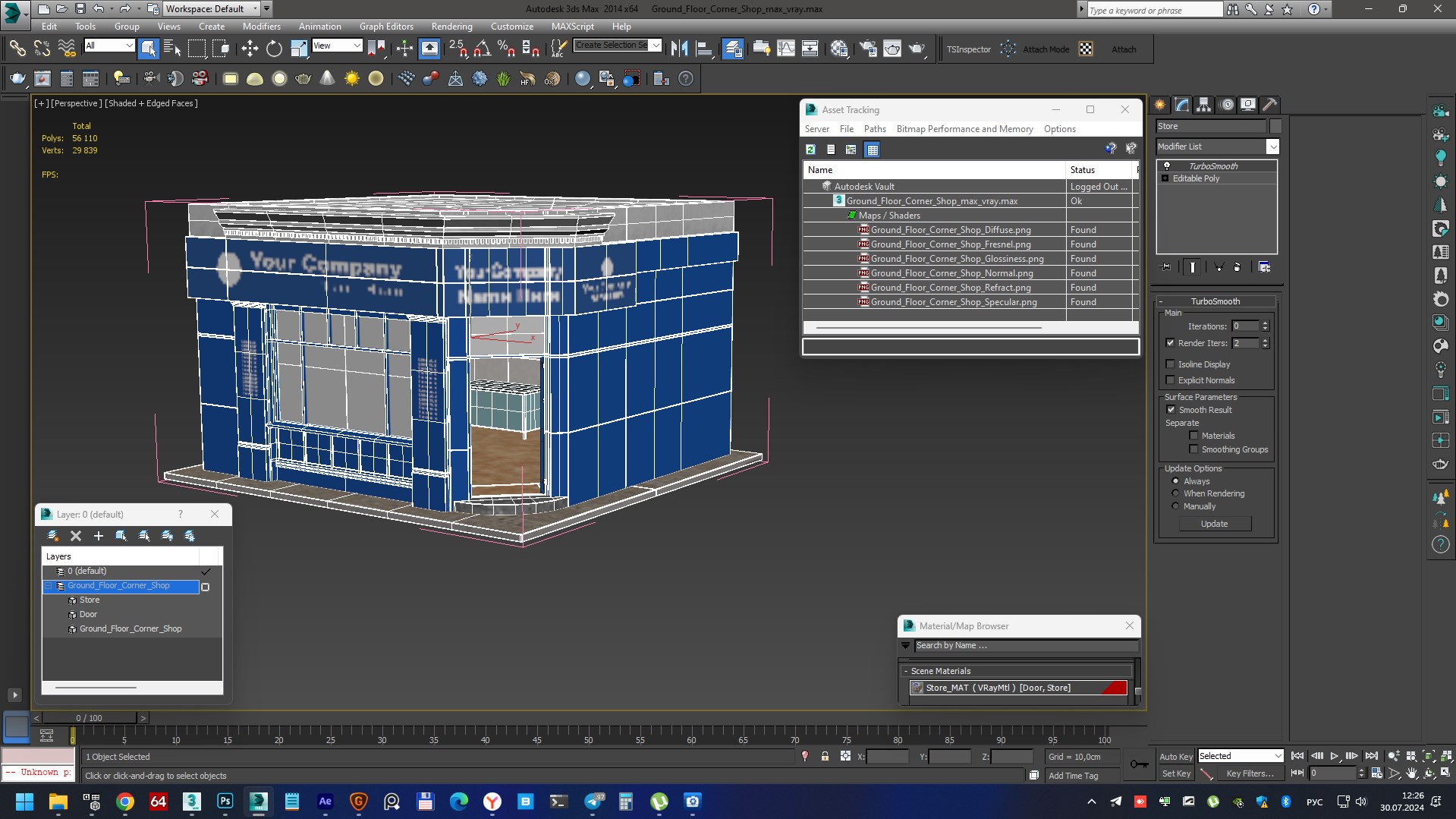Click the Attach button in toolbar

click(1124, 49)
